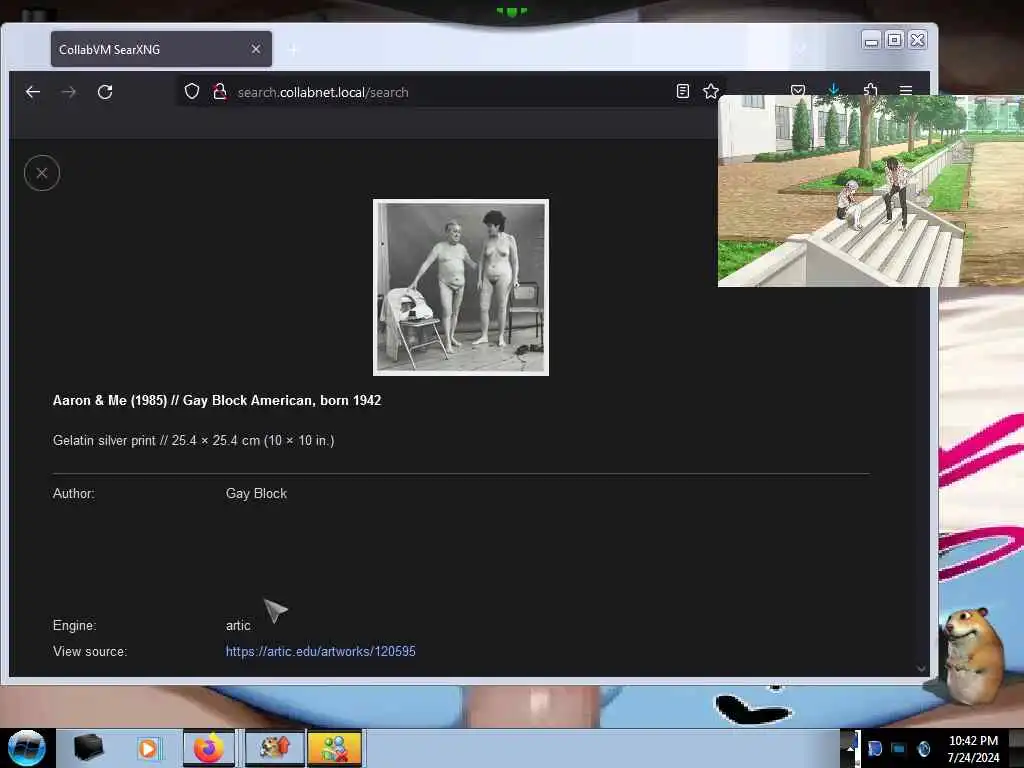Click the Aaron & Me artwork thumbnail

pos(461,287)
